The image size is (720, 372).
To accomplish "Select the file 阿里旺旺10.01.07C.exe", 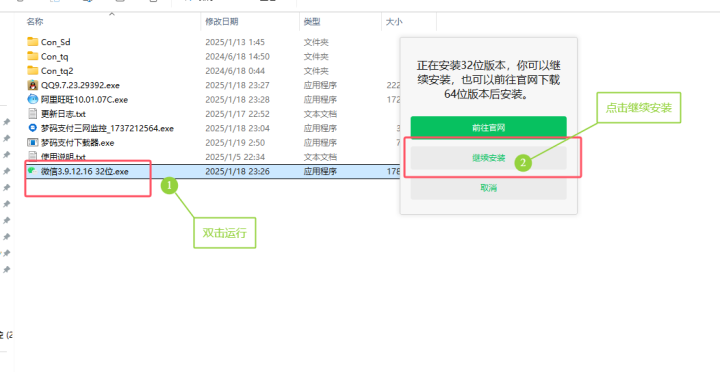I will coord(84,100).
